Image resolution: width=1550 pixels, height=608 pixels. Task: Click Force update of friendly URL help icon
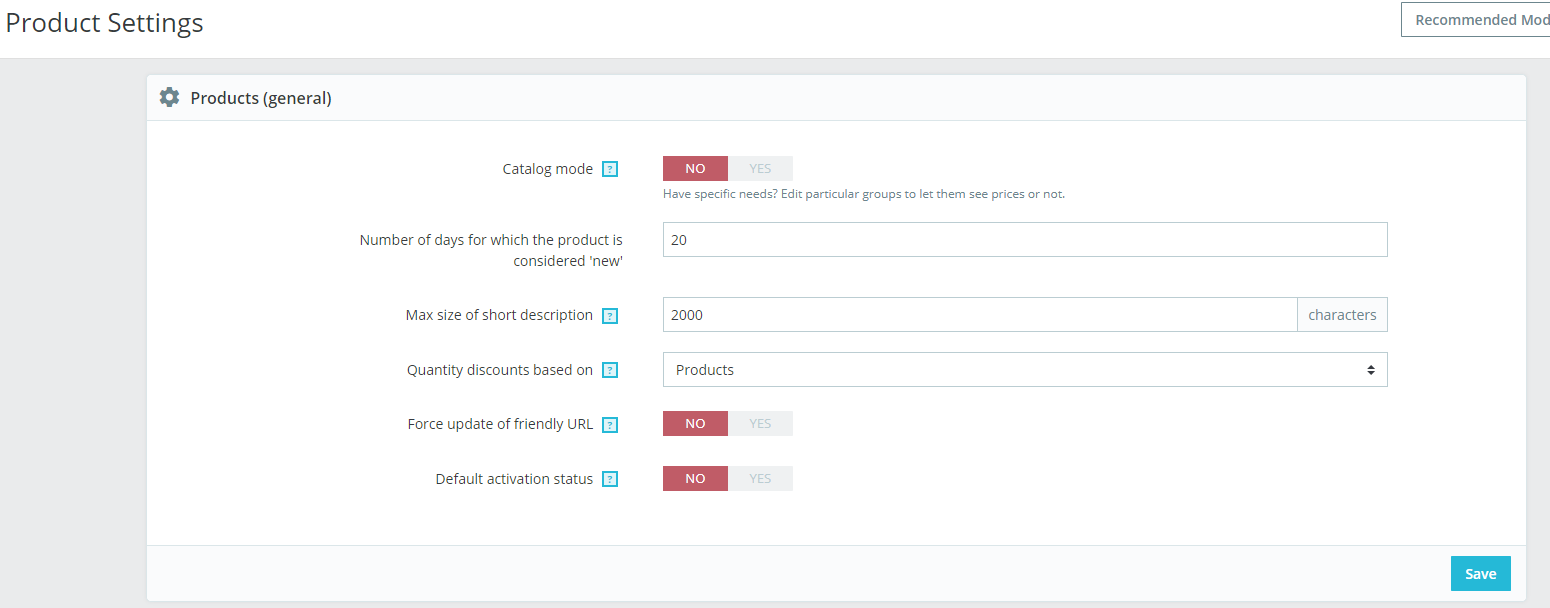pos(610,425)
